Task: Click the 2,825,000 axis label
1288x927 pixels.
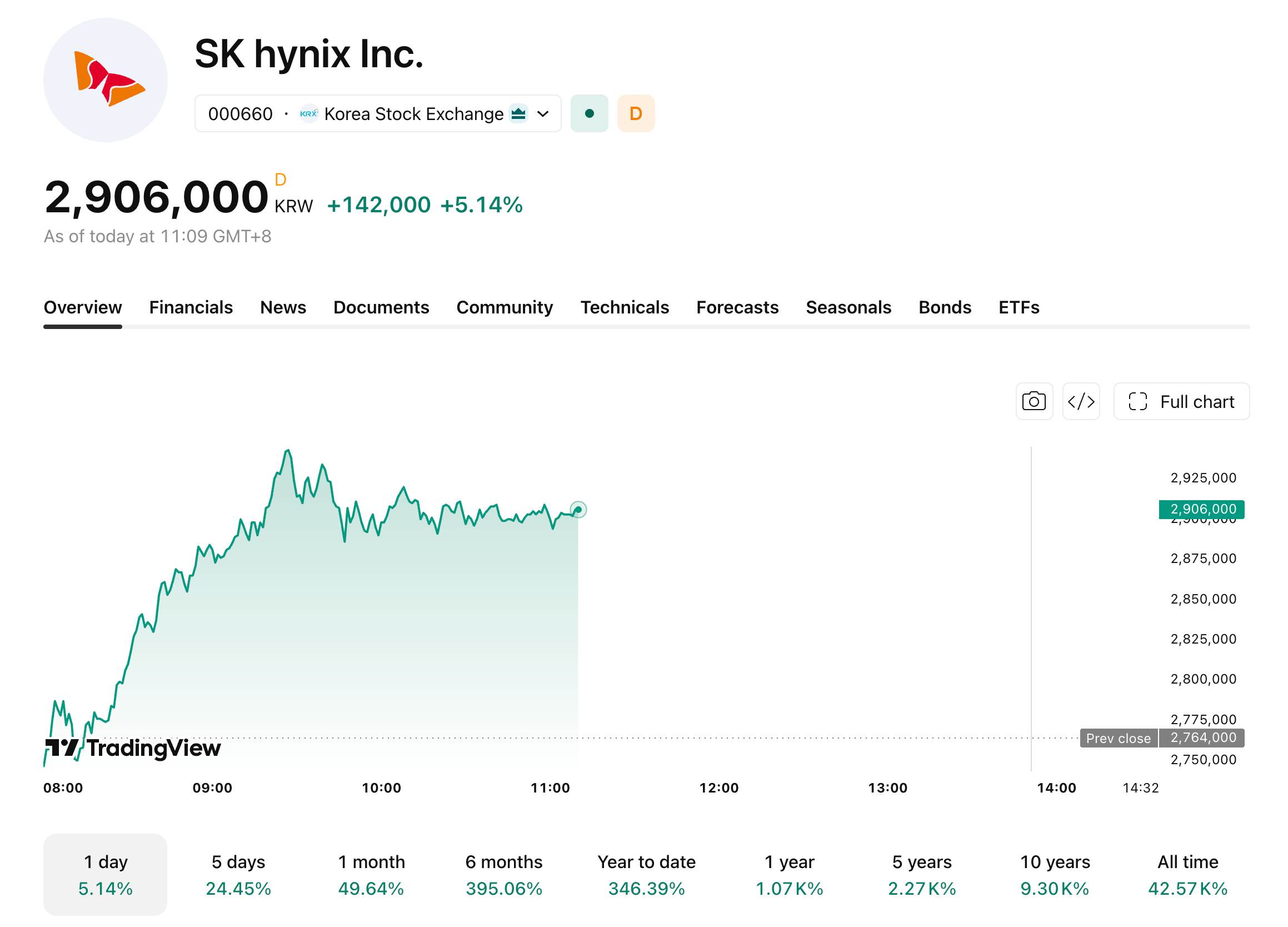Action: pos(1204,640)
